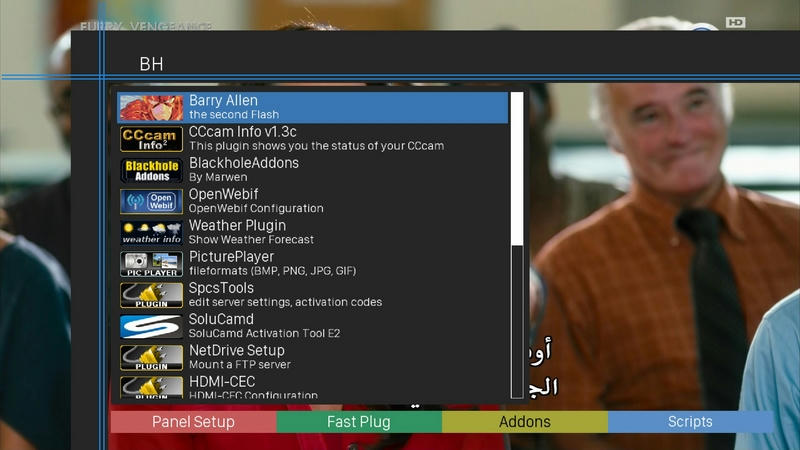
Task: Select the "HDMI-CEC" entry title
Action: [222, 382]
